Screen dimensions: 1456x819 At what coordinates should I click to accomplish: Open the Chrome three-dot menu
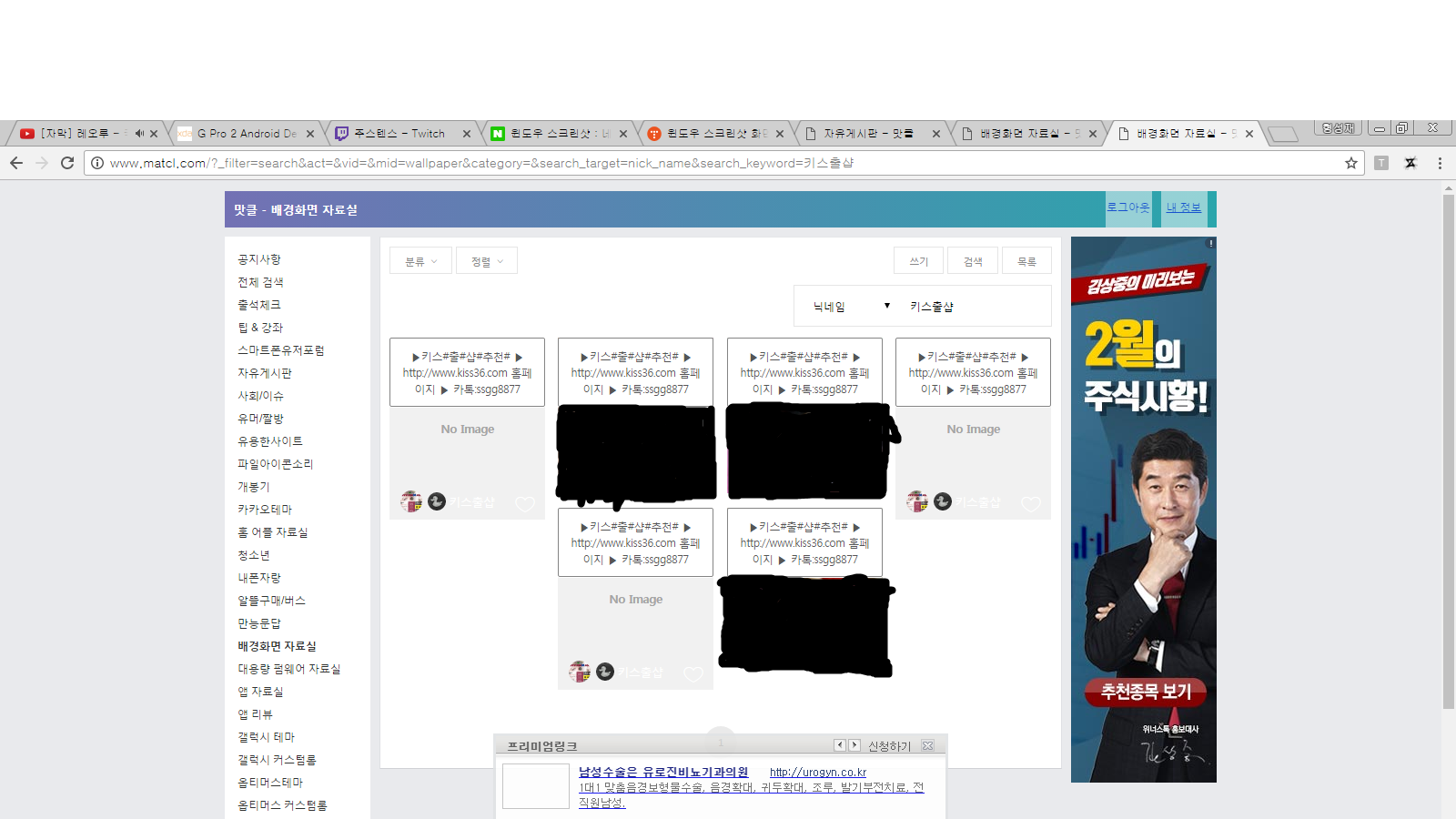click(x=1440, y=163)
